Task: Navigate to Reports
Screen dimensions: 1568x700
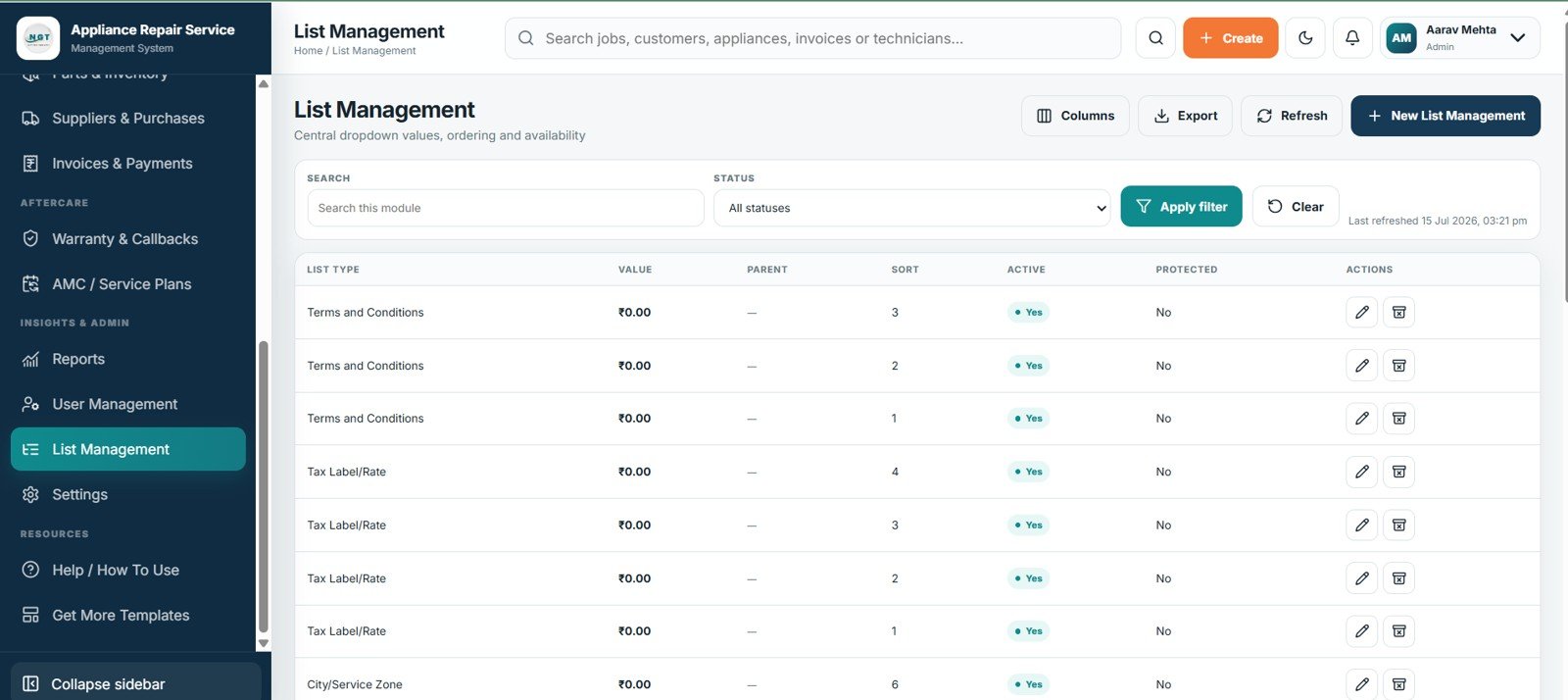Action: click(128, 359)
